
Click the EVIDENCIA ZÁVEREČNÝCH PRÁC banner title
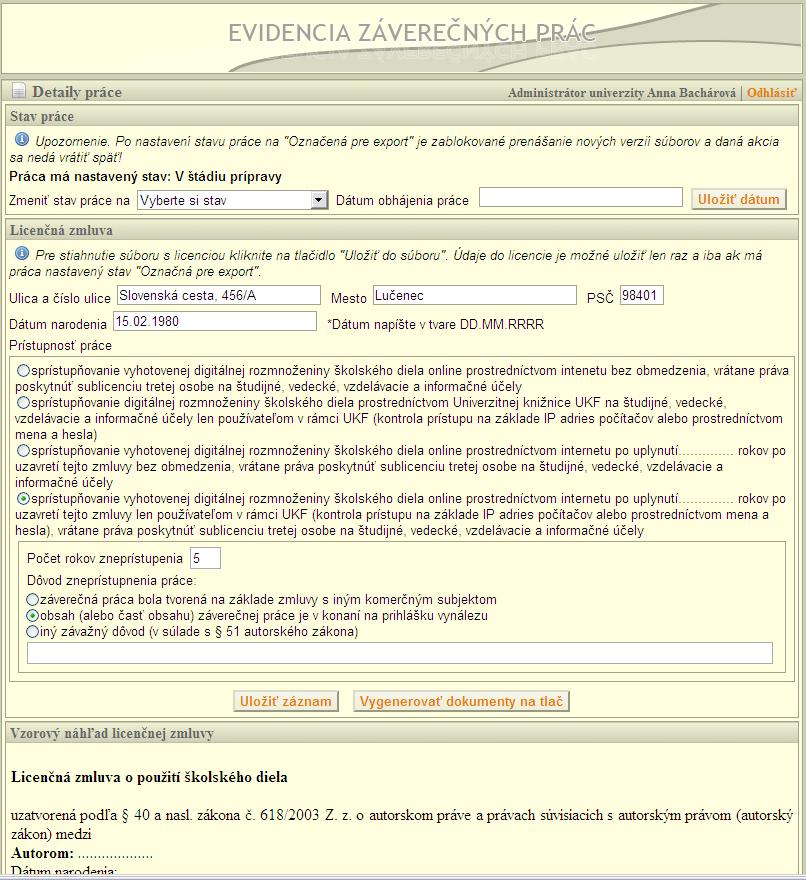411,33
